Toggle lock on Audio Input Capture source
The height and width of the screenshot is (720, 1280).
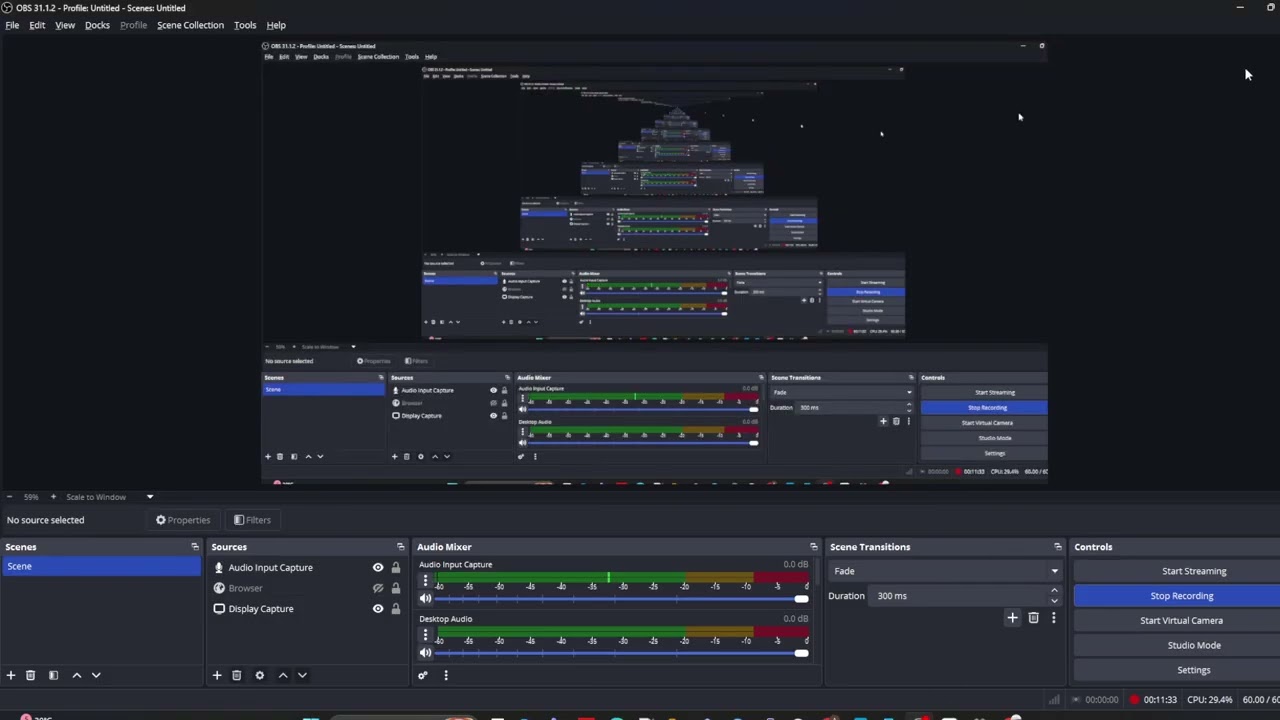pyautogui.click(x=396, y=568)
